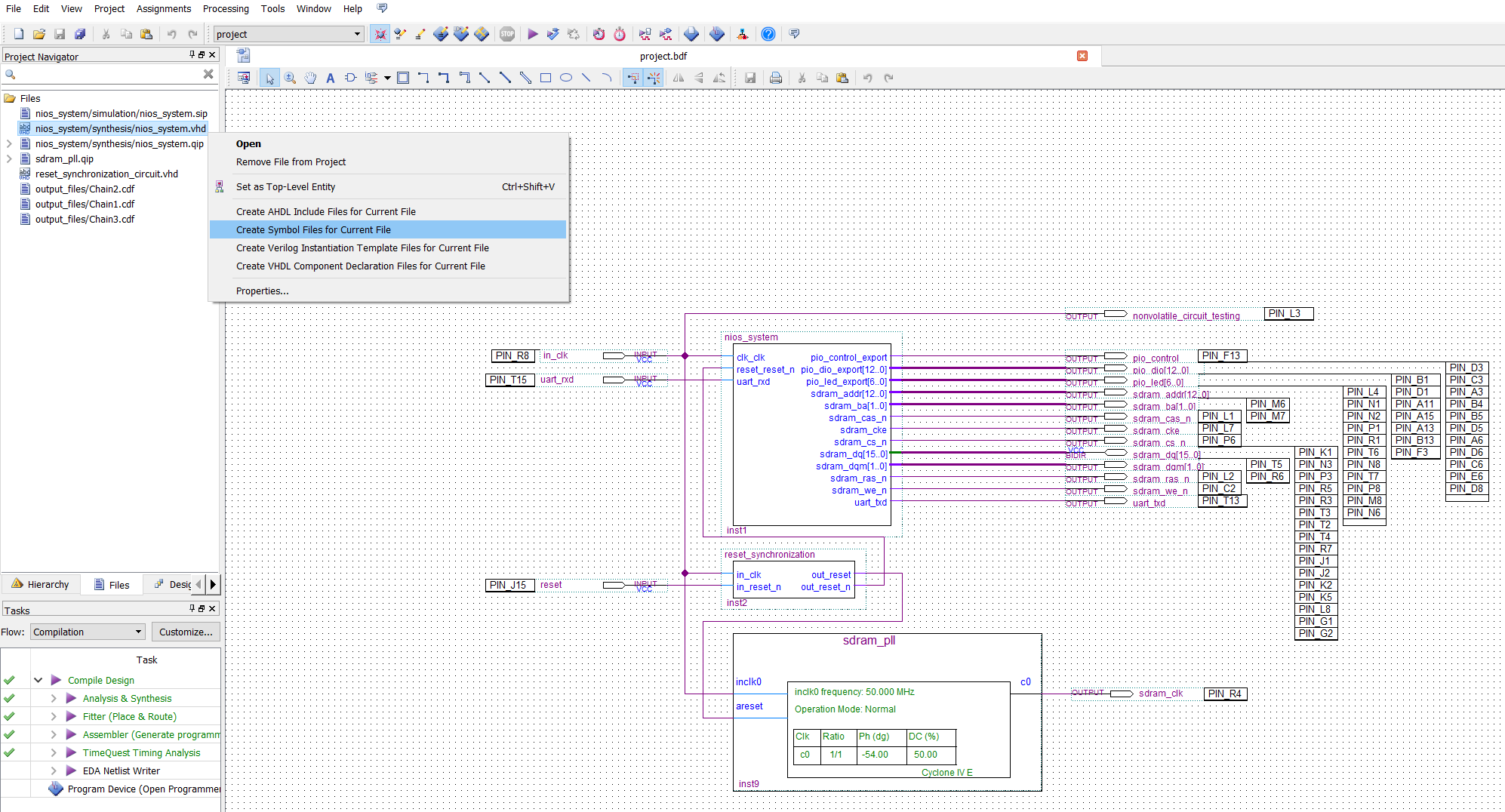Select reset_synchronization_circuit.vhd file

coord(106,174)
